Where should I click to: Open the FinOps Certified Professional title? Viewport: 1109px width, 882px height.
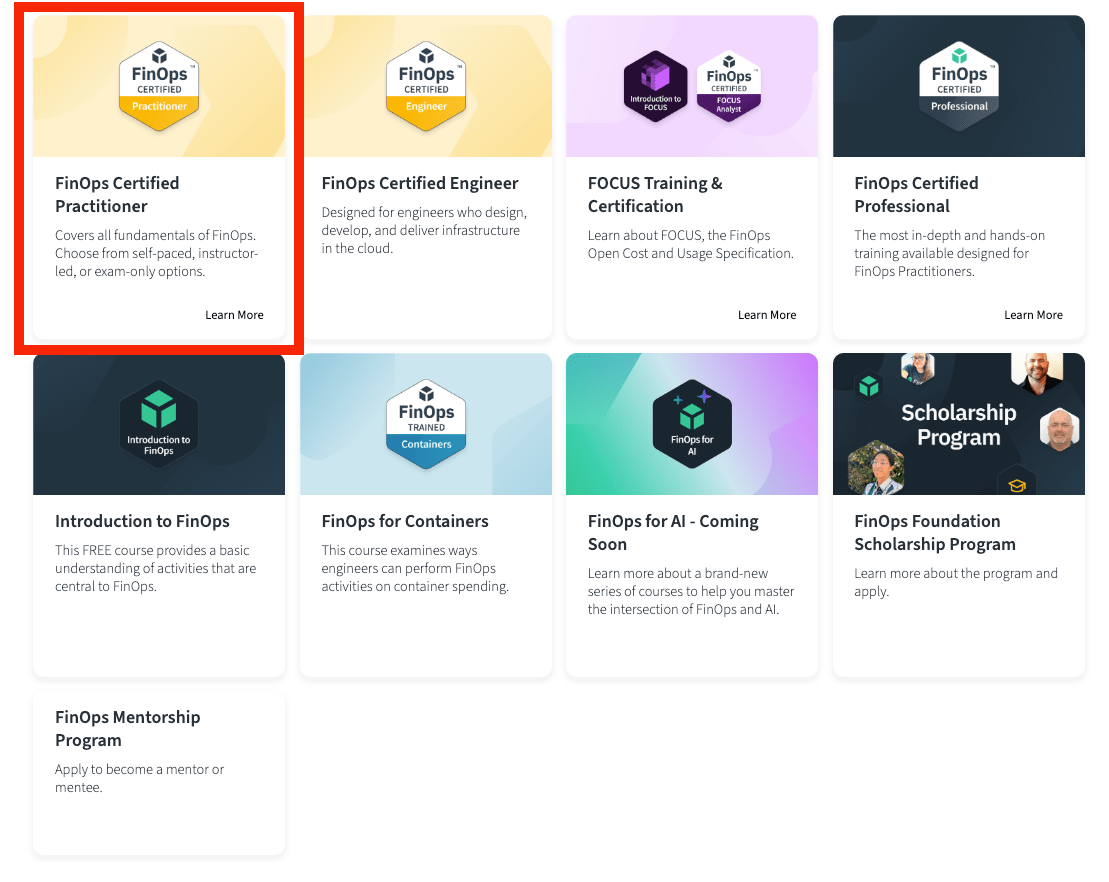pos(916,195)
